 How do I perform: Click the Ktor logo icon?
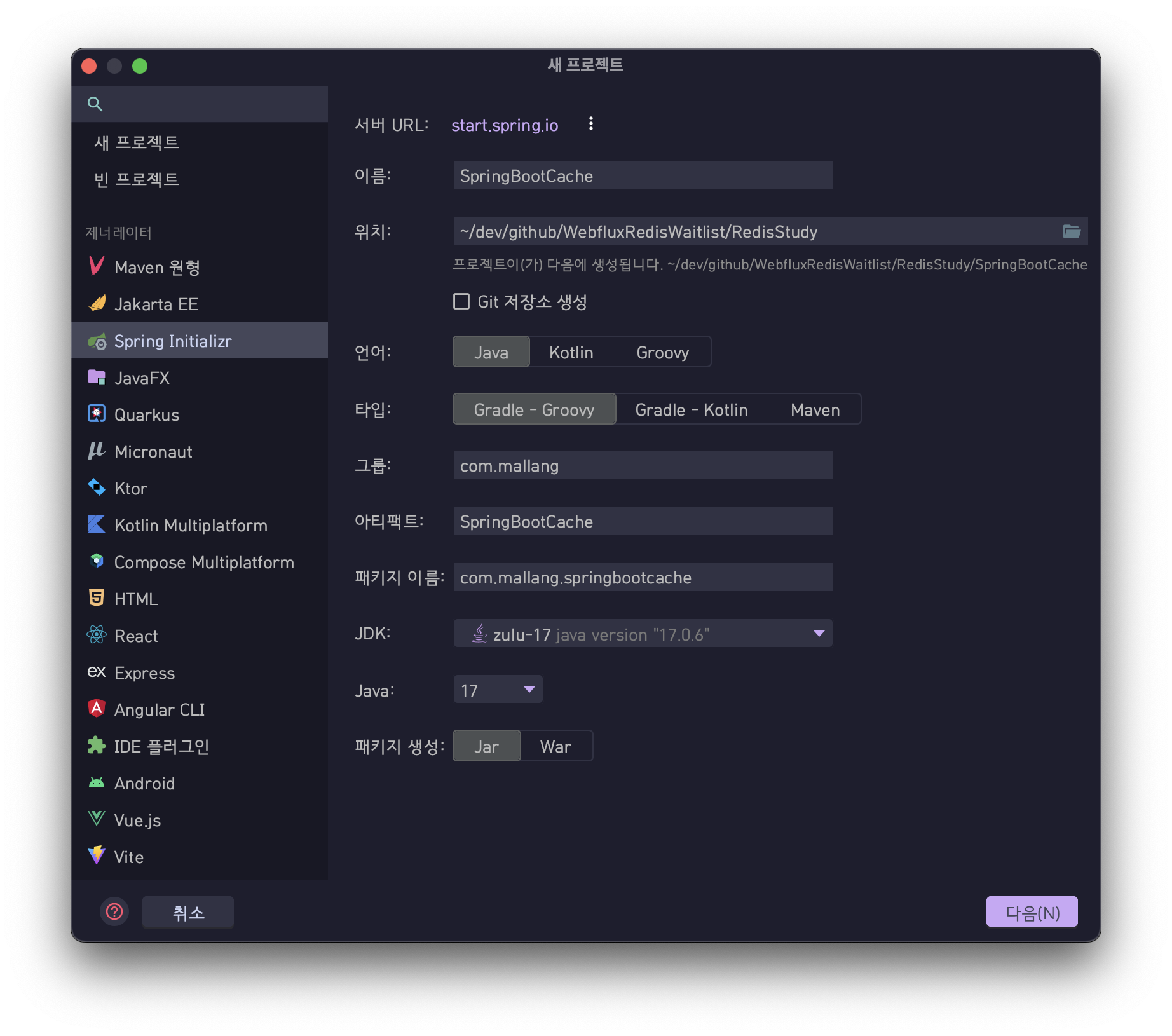click(97, 487)
